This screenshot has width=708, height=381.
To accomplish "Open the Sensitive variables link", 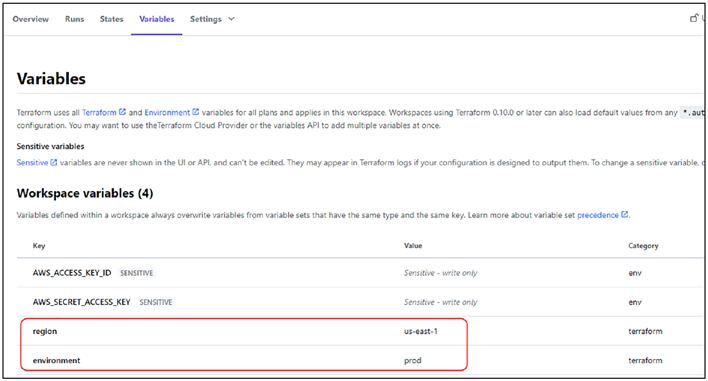I will (33, 163).
